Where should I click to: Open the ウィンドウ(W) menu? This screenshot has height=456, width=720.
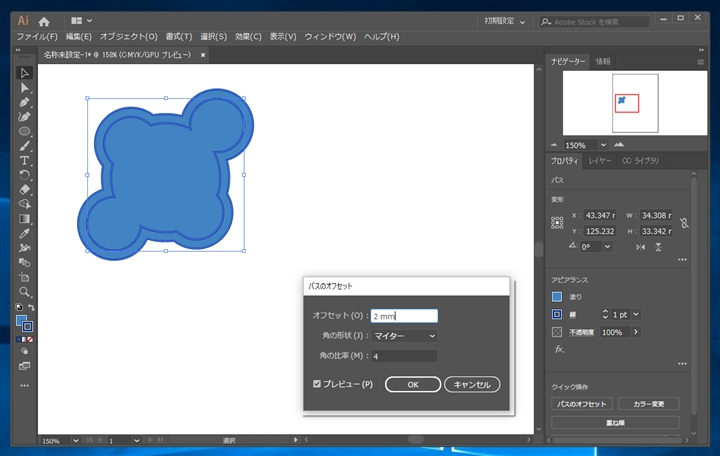point(330,37)
